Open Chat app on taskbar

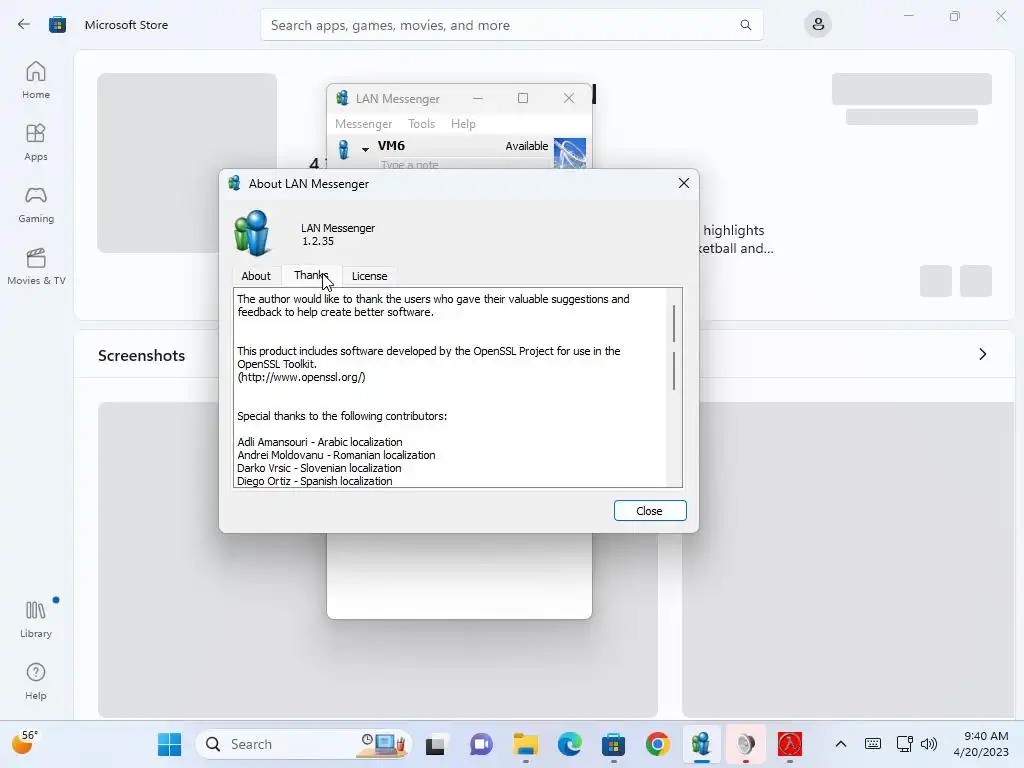coord(481,744)
